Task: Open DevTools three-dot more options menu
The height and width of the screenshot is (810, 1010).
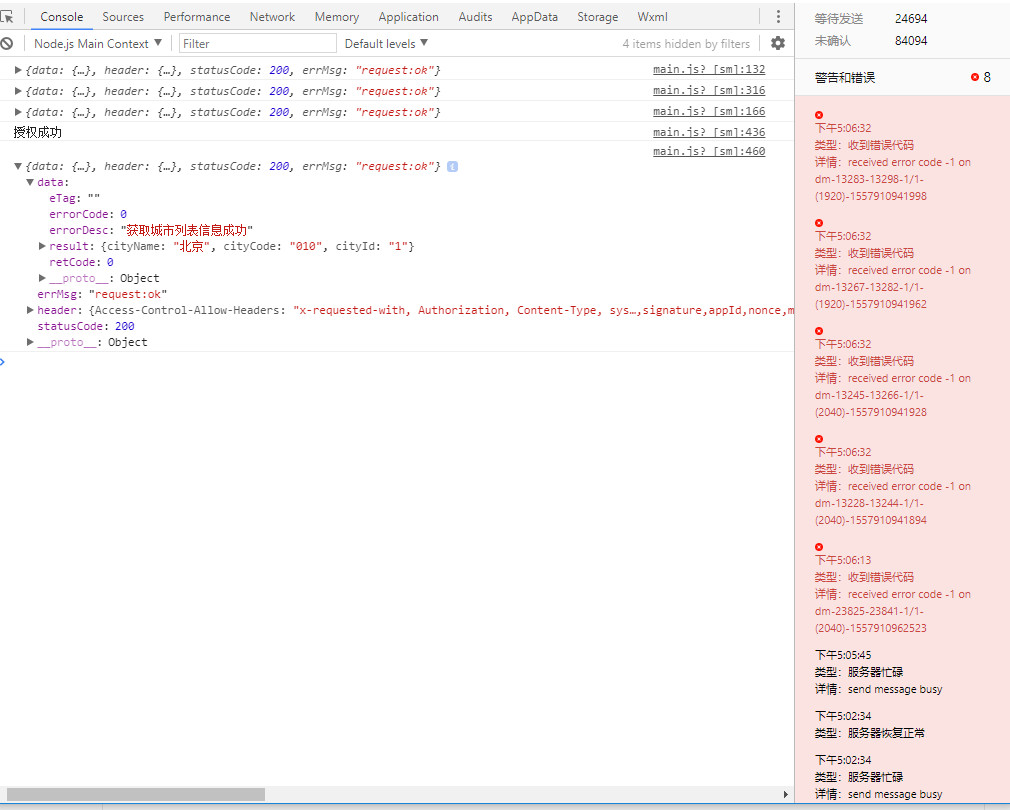Action: coord(778,17)
